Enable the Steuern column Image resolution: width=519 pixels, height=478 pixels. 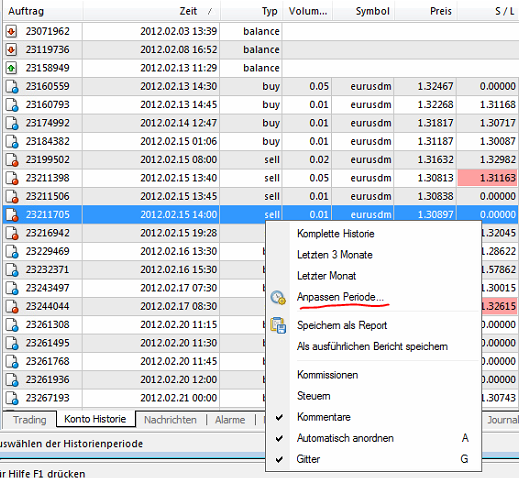(314, 396)
